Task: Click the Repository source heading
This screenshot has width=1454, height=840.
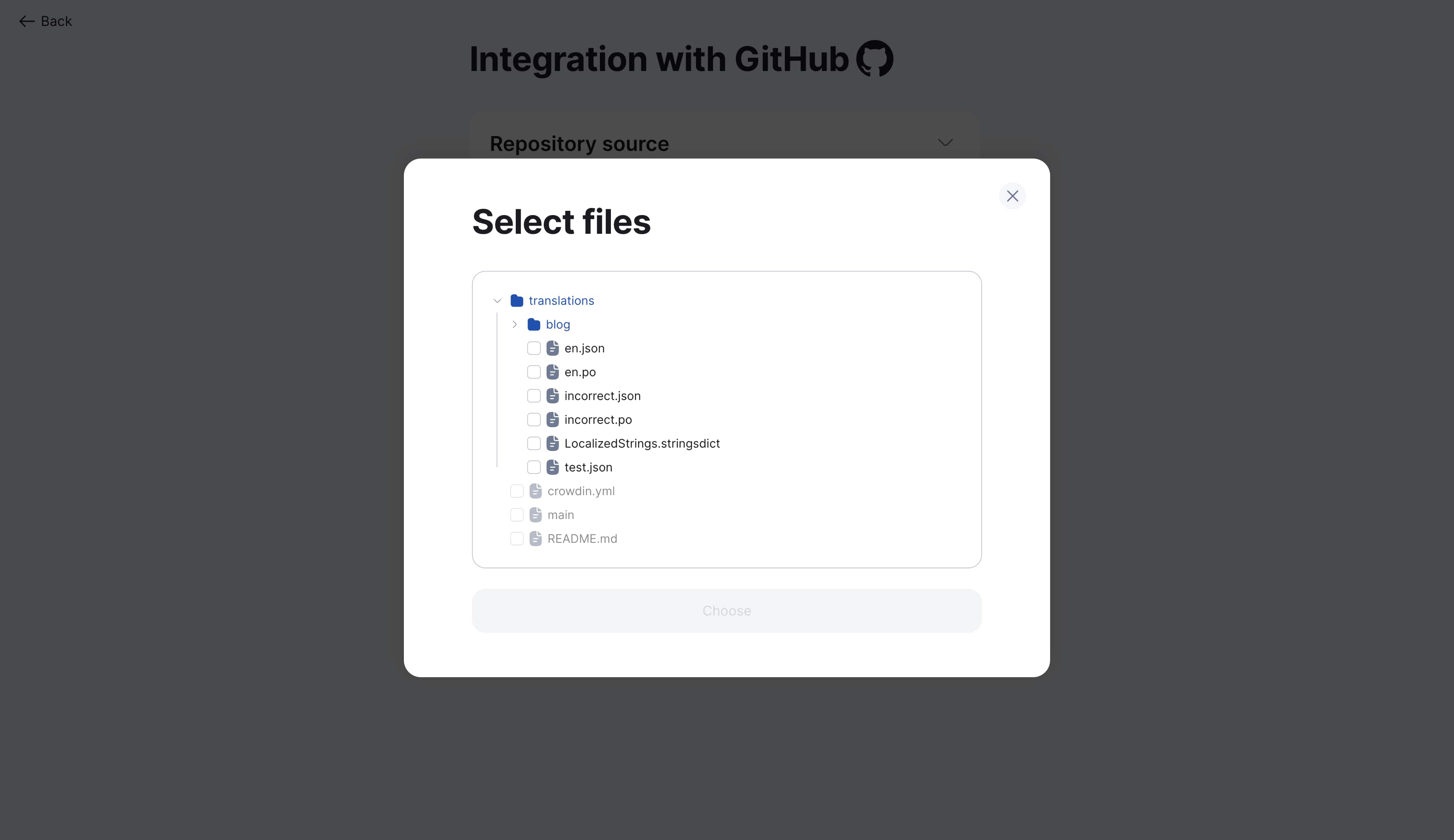Action: click(x=579, y=144)
